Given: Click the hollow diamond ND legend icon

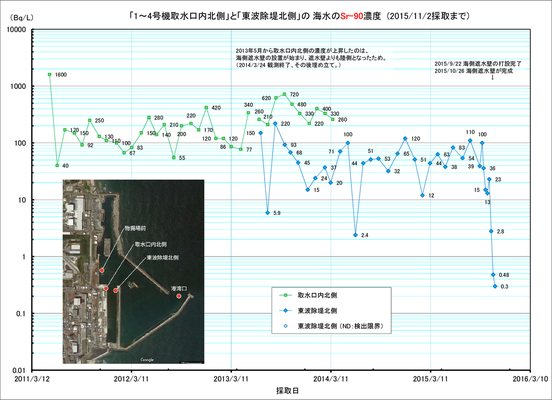Looking at the screenshot, I should (x=286, y=326).
